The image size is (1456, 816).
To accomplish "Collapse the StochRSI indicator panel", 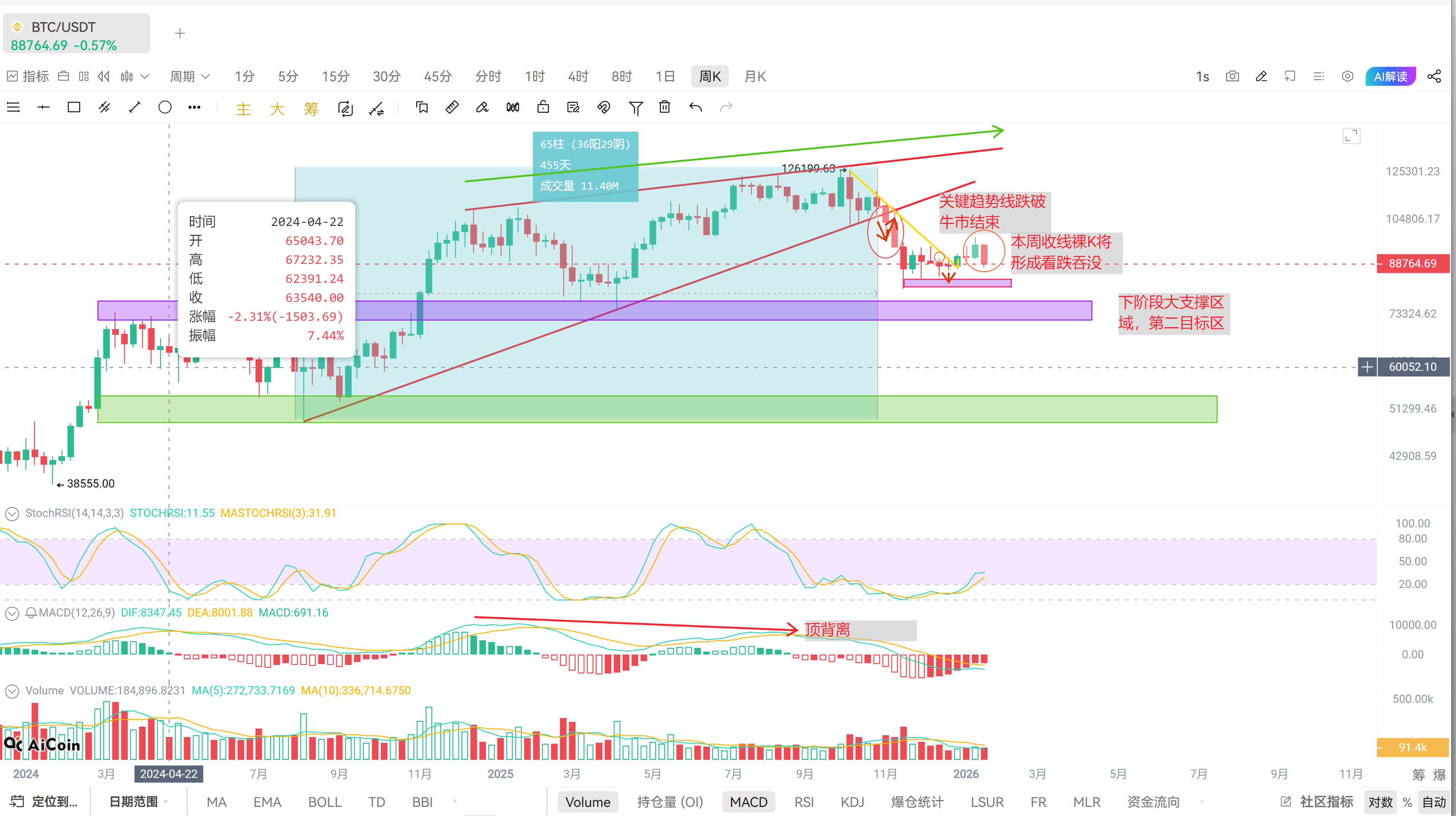I will [12, 514].
